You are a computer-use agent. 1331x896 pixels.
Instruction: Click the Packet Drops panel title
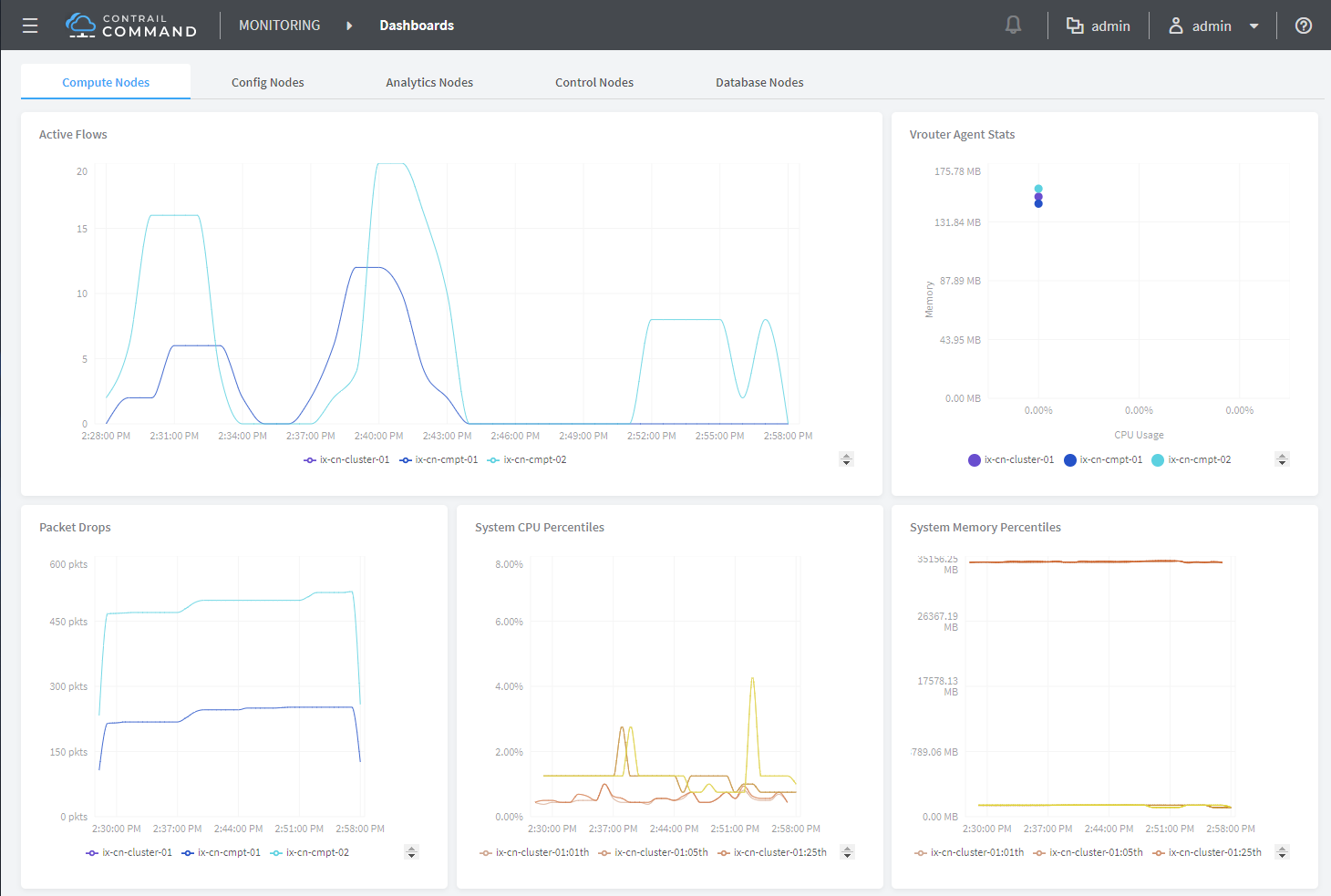(x=75, y=527)
